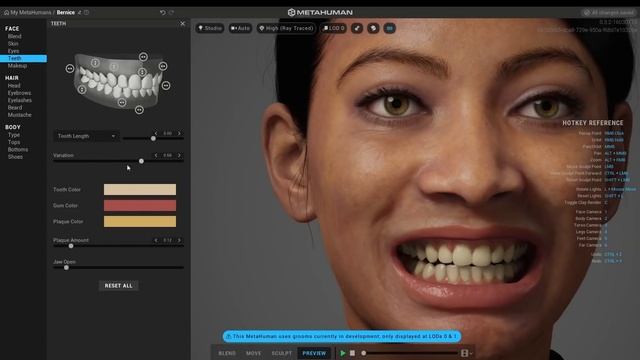Viewport: 640px width, 360px height.
Task: Click the animation timeline scrubber handle
Action: [364, 353]
